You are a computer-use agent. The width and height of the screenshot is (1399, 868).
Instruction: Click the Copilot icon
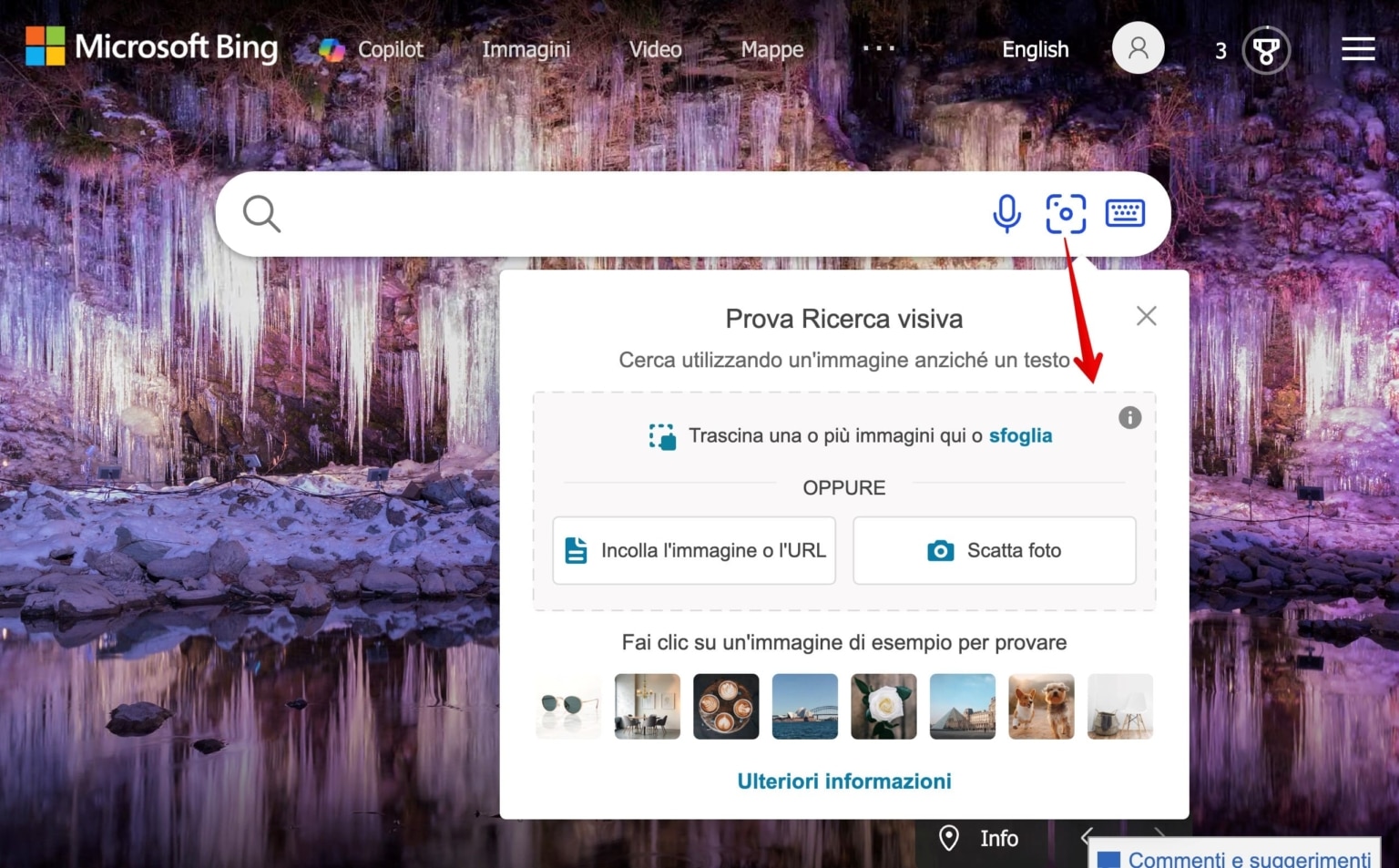point(330,48)
